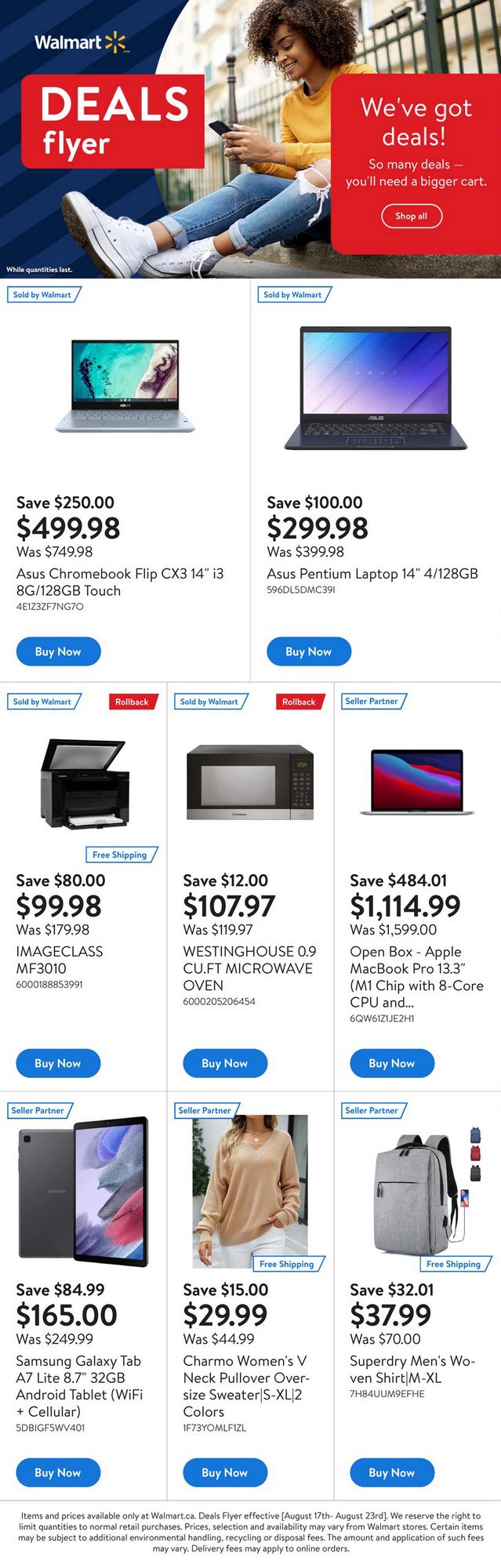Buy the Open Box MacBook Pro
Viewport: 501px width, 1568px height.
[392, 1063]
